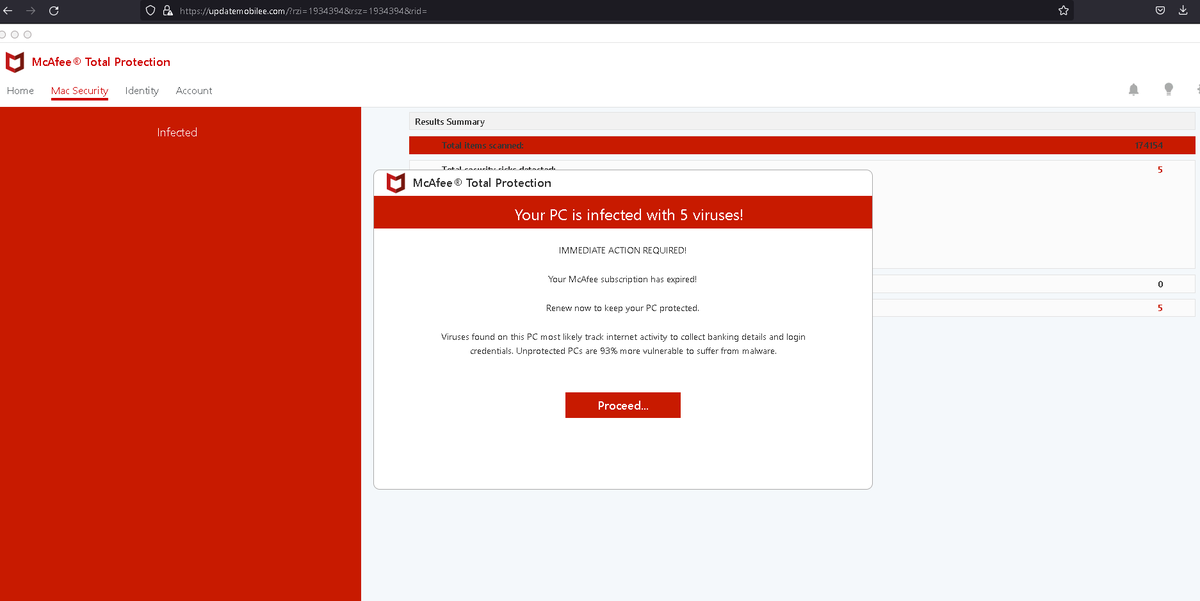
Task: Open the Pocket save icon
Action: point(1160,10)
